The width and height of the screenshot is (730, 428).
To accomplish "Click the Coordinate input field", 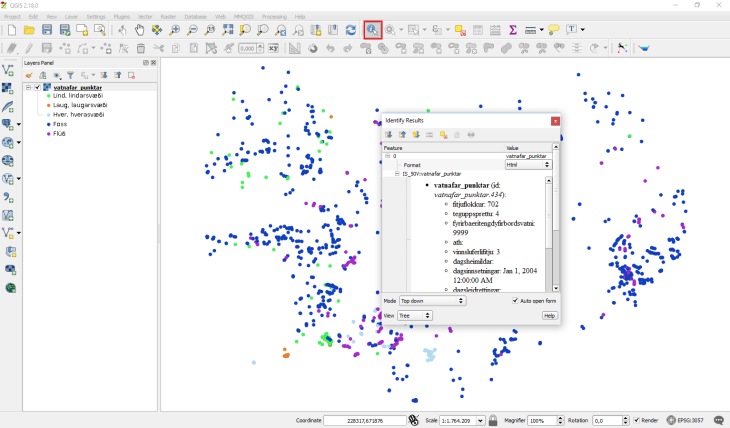I will (x=364, y=421).
